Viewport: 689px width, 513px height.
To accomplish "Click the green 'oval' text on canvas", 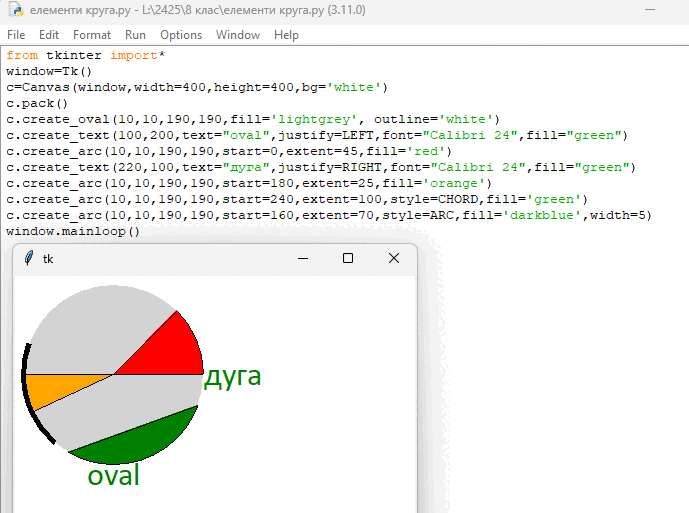I will (x=113, y=475).
